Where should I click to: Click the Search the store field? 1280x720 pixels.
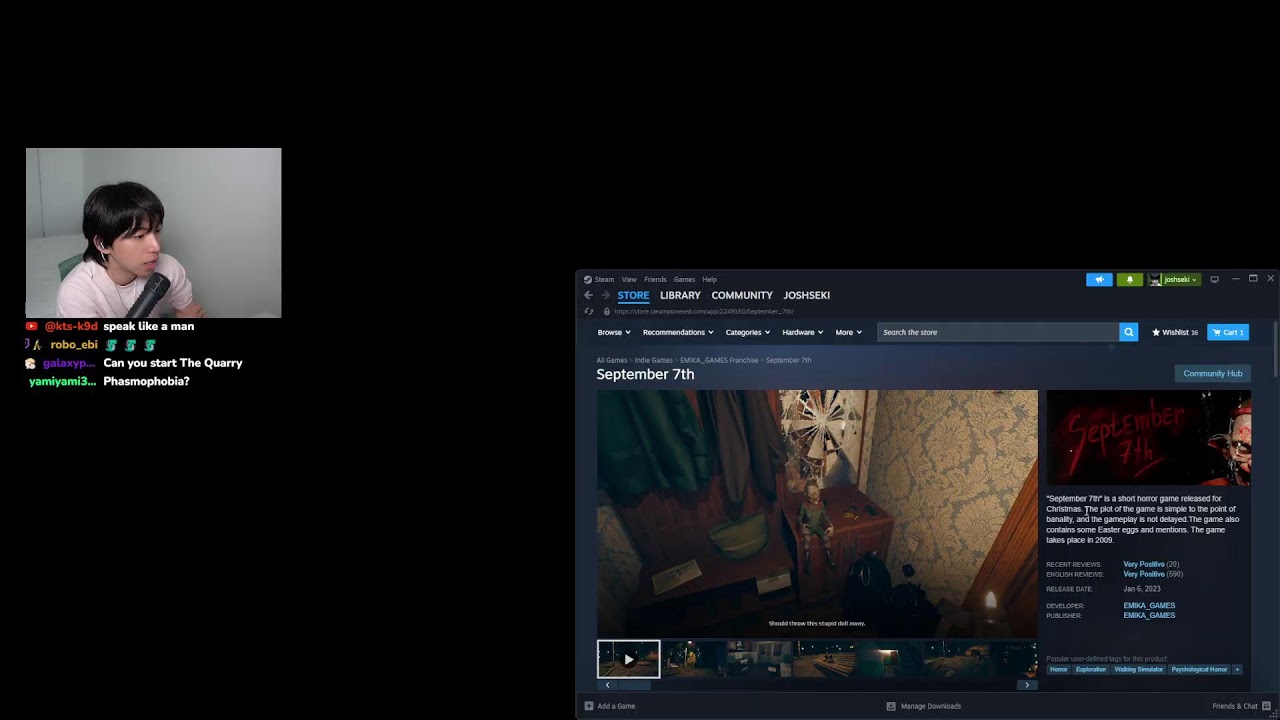[x=998, y=332]
